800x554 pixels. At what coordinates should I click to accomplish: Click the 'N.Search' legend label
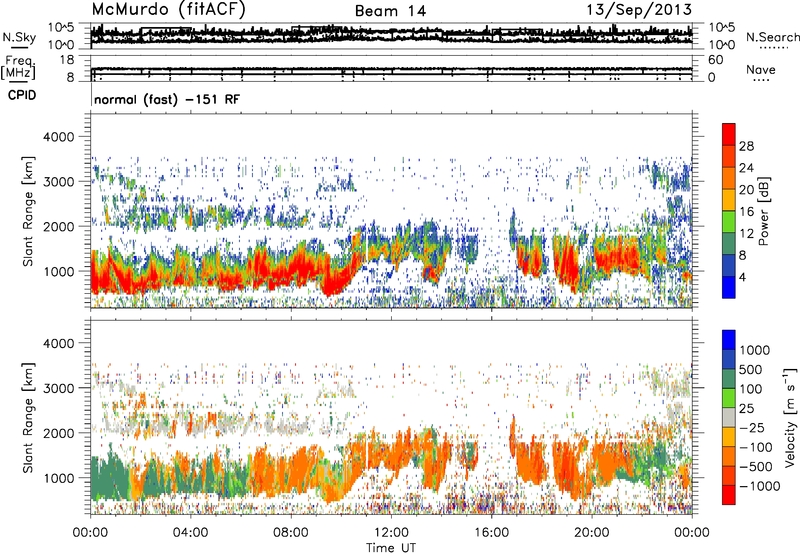(772, 37)
